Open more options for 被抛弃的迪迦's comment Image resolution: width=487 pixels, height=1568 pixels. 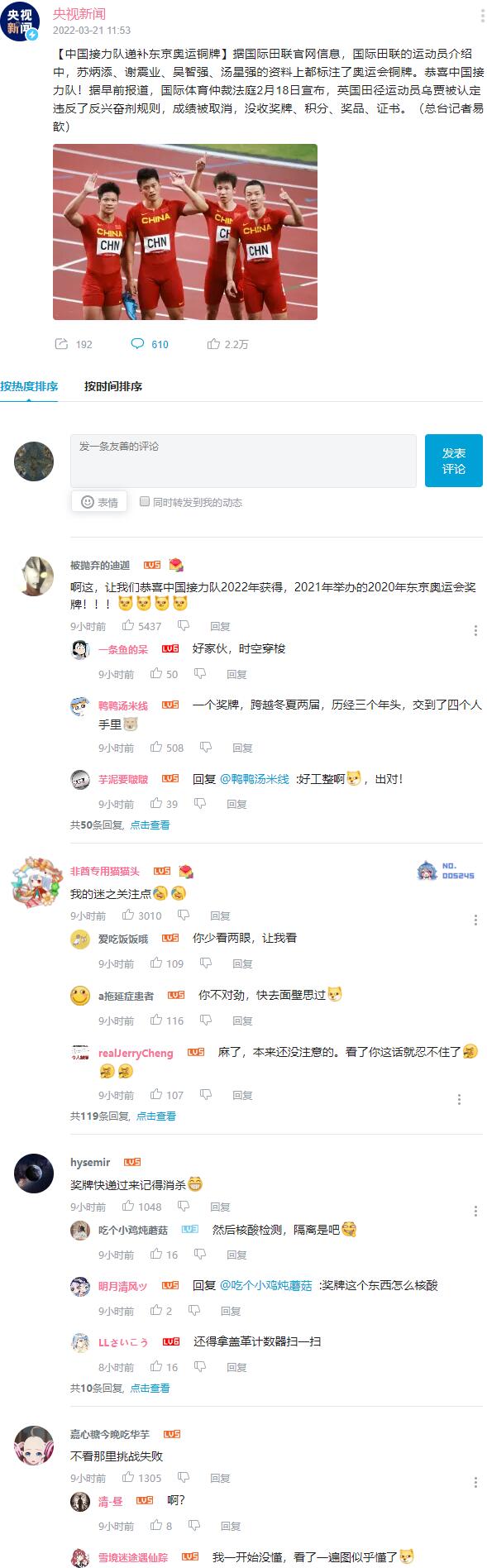tap(475, 631)
